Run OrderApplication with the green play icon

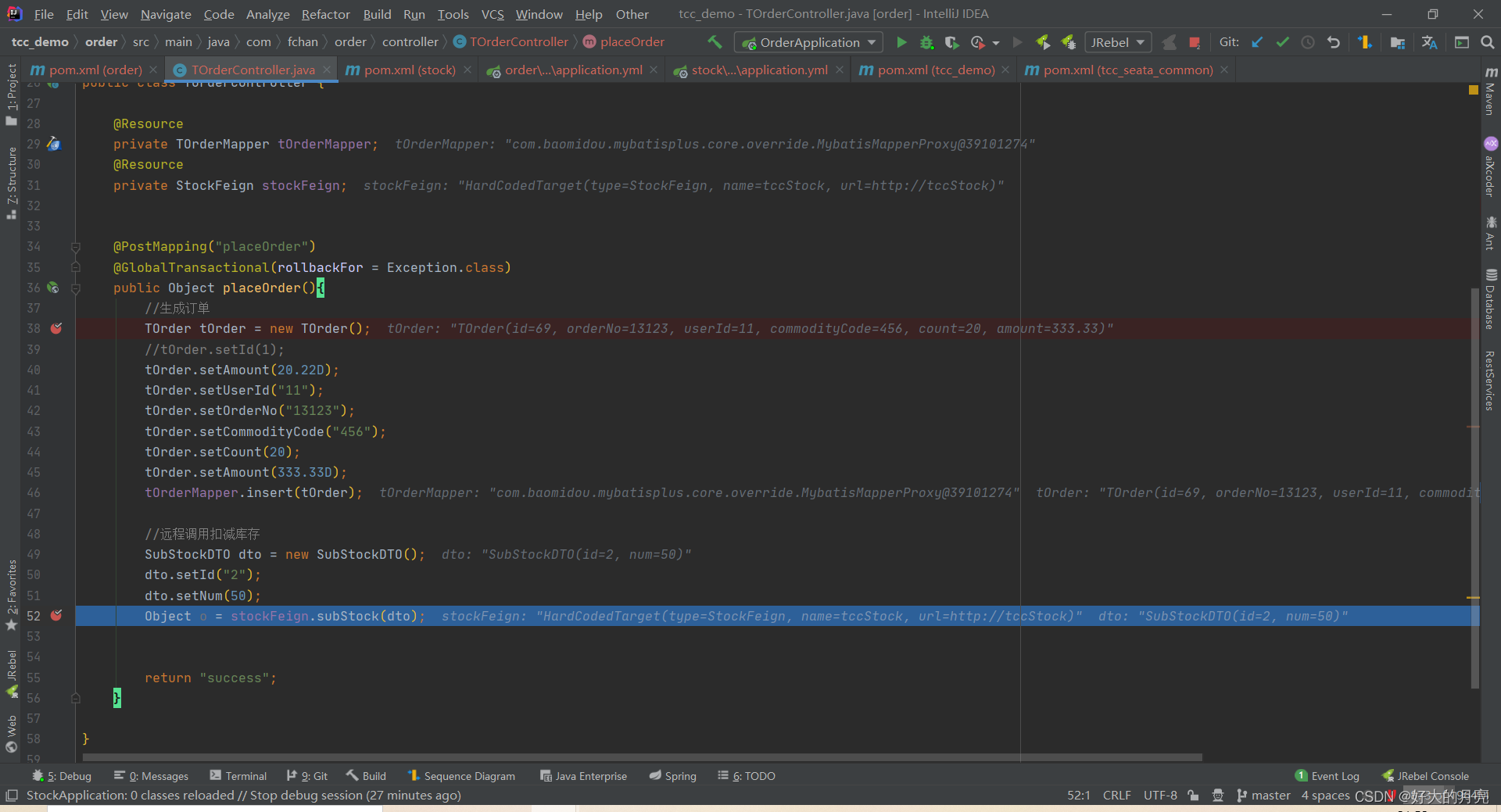(x=901, y=42)
